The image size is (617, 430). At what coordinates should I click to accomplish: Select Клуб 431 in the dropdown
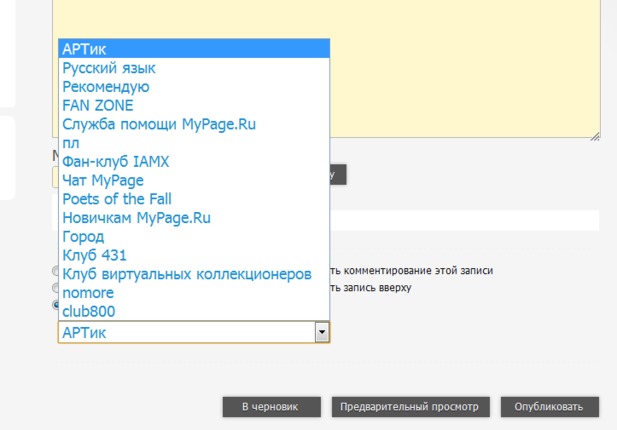point(194,255)
